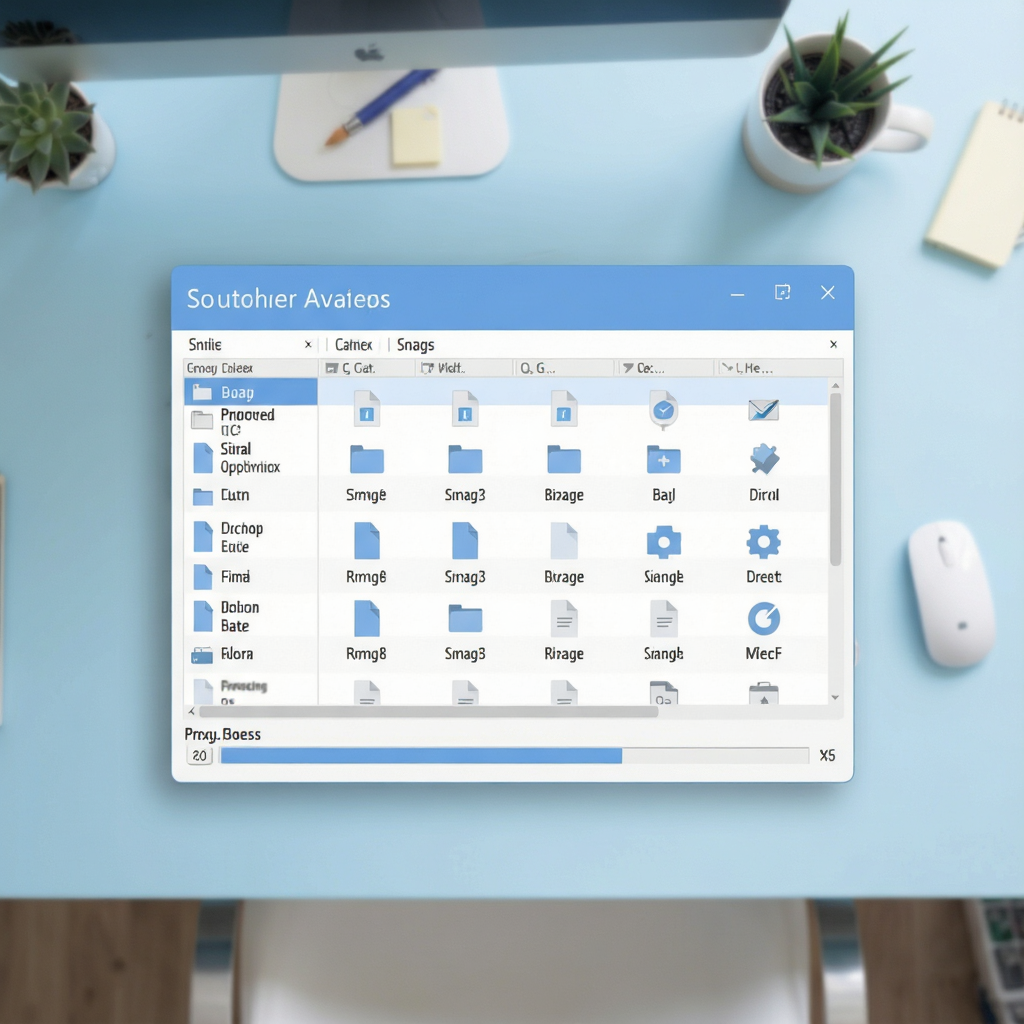
Task: Click the "20" box beside the progress bar
Action: click(199, 756)
